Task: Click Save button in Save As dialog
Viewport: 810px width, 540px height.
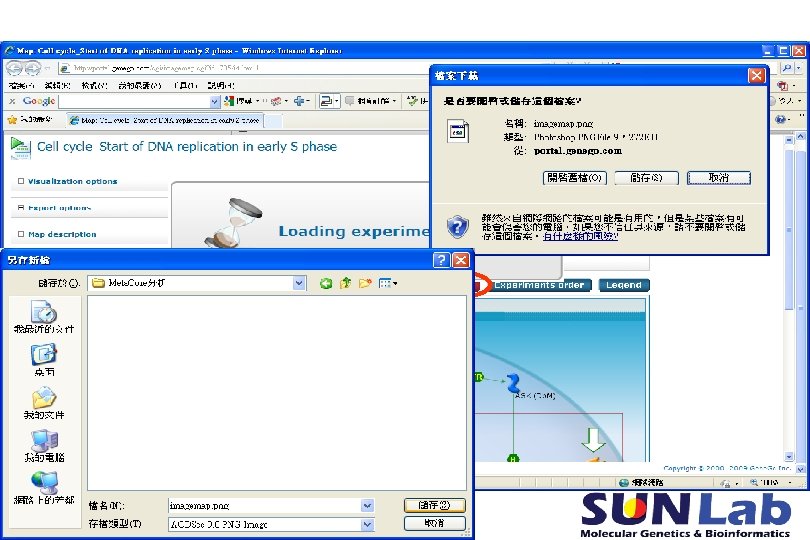Action: coord(434,505)
